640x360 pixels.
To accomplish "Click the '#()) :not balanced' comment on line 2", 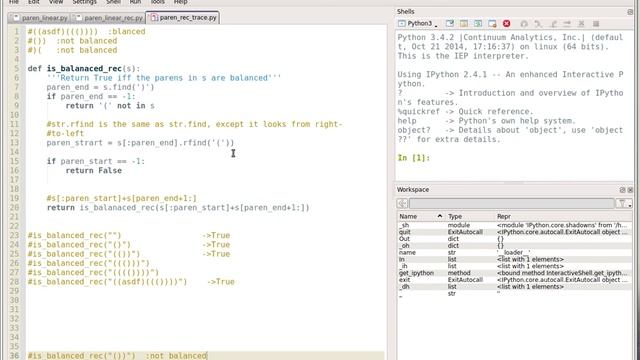I will point(72,41).
